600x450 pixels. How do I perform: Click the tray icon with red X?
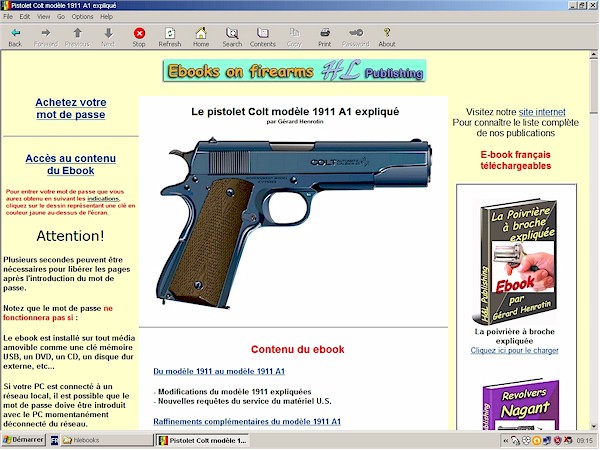568,441
